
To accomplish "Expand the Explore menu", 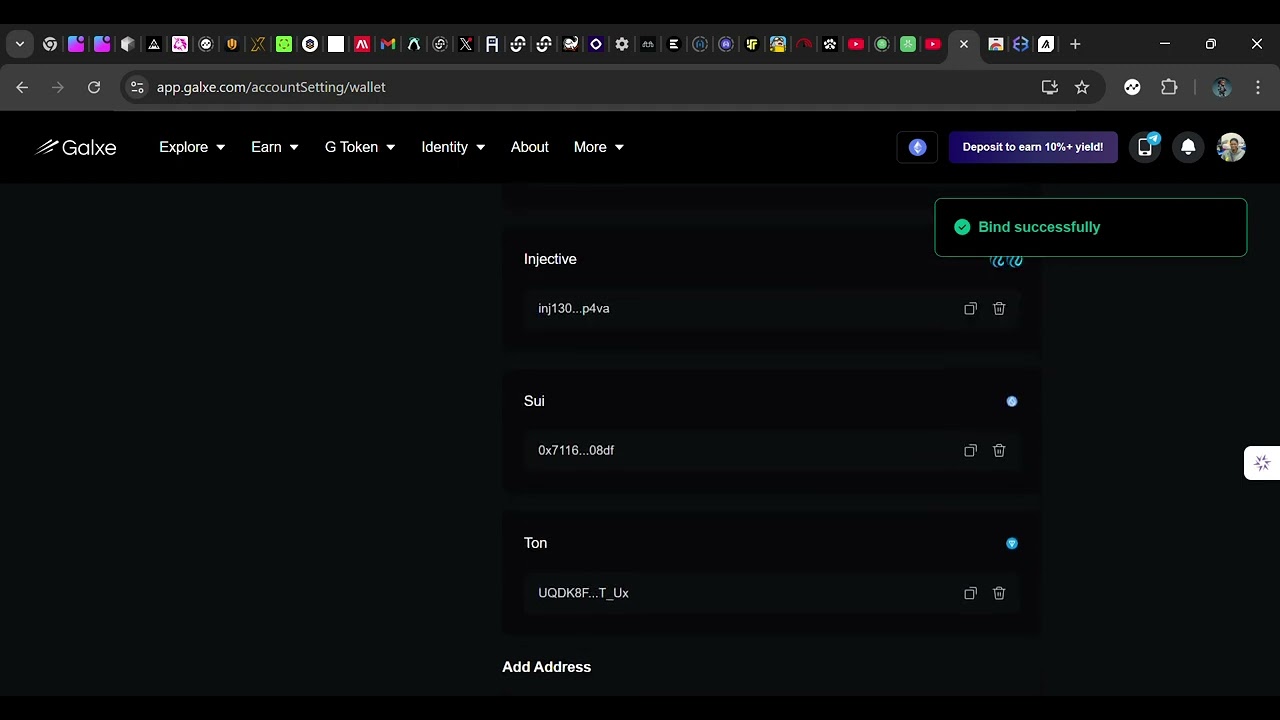I will (x=192, y=147).
